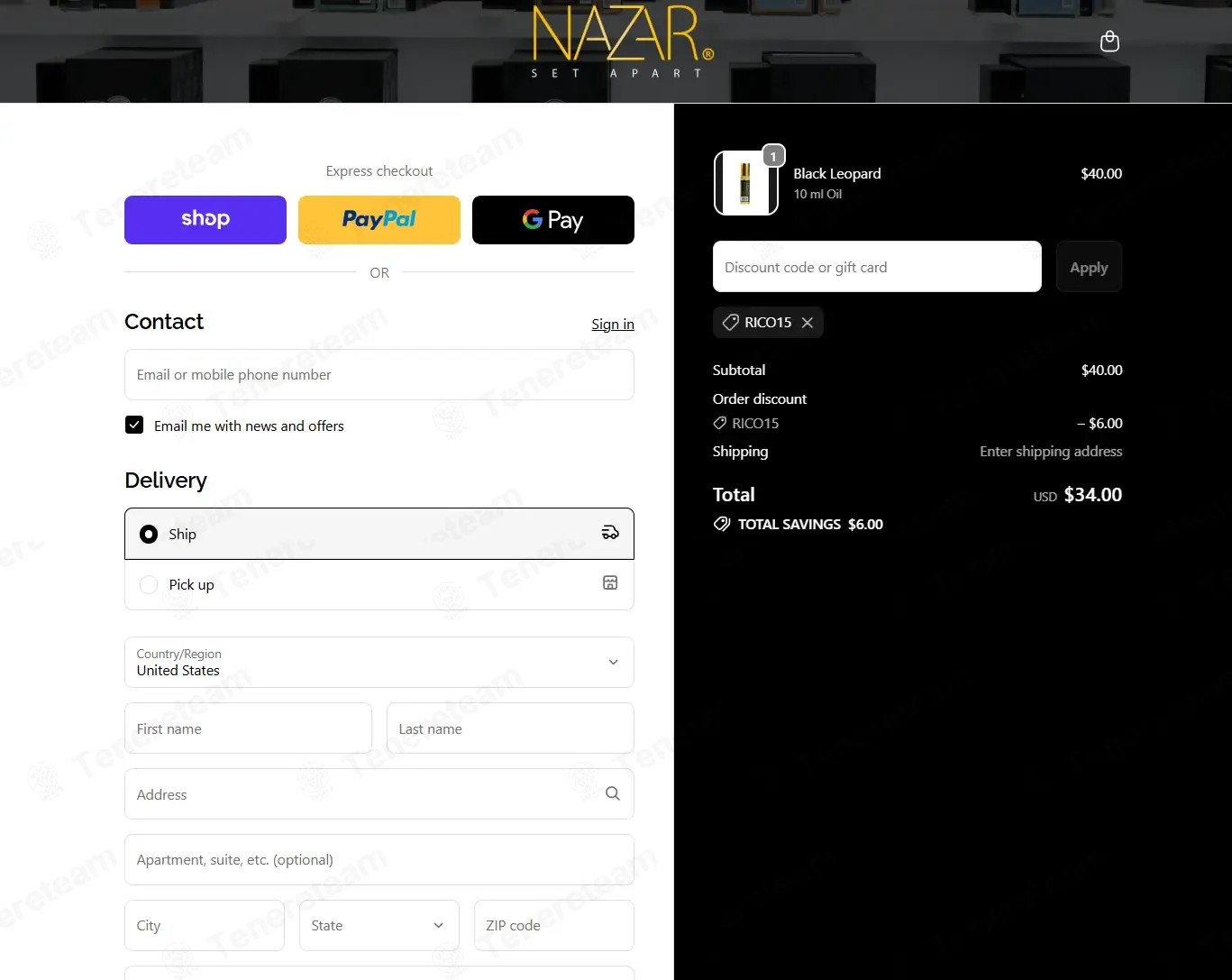Click the 'Enter shipping address' text

click(x=1051, y=452)
